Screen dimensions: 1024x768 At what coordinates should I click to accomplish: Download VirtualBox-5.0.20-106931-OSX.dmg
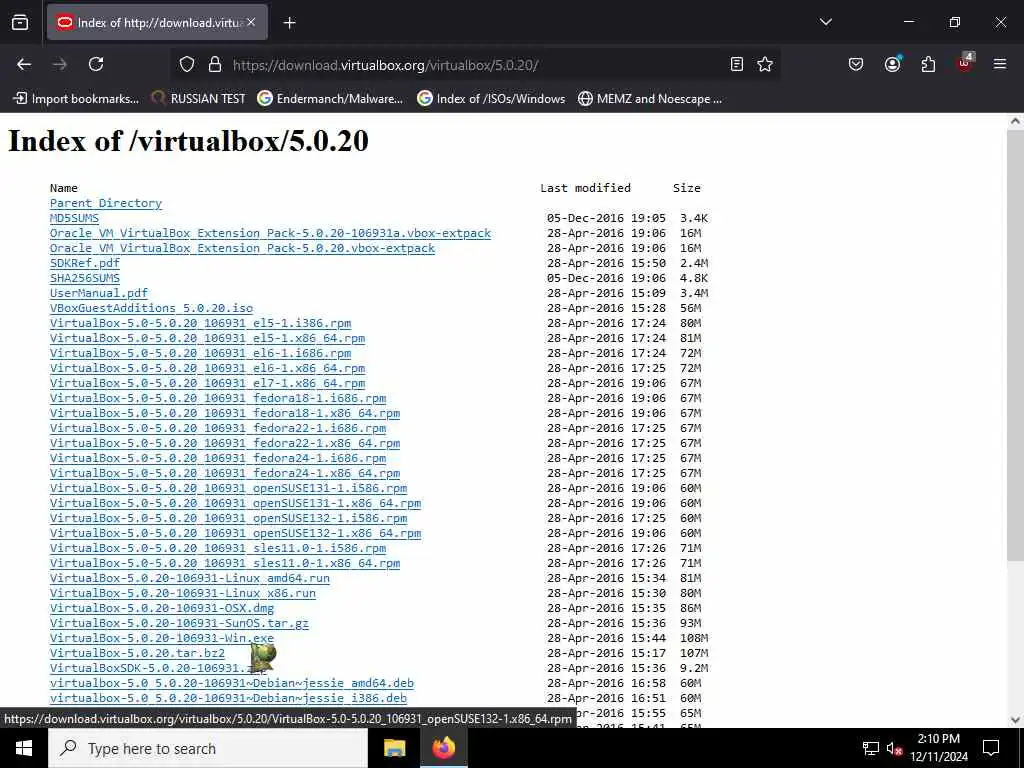click(162, 609)
